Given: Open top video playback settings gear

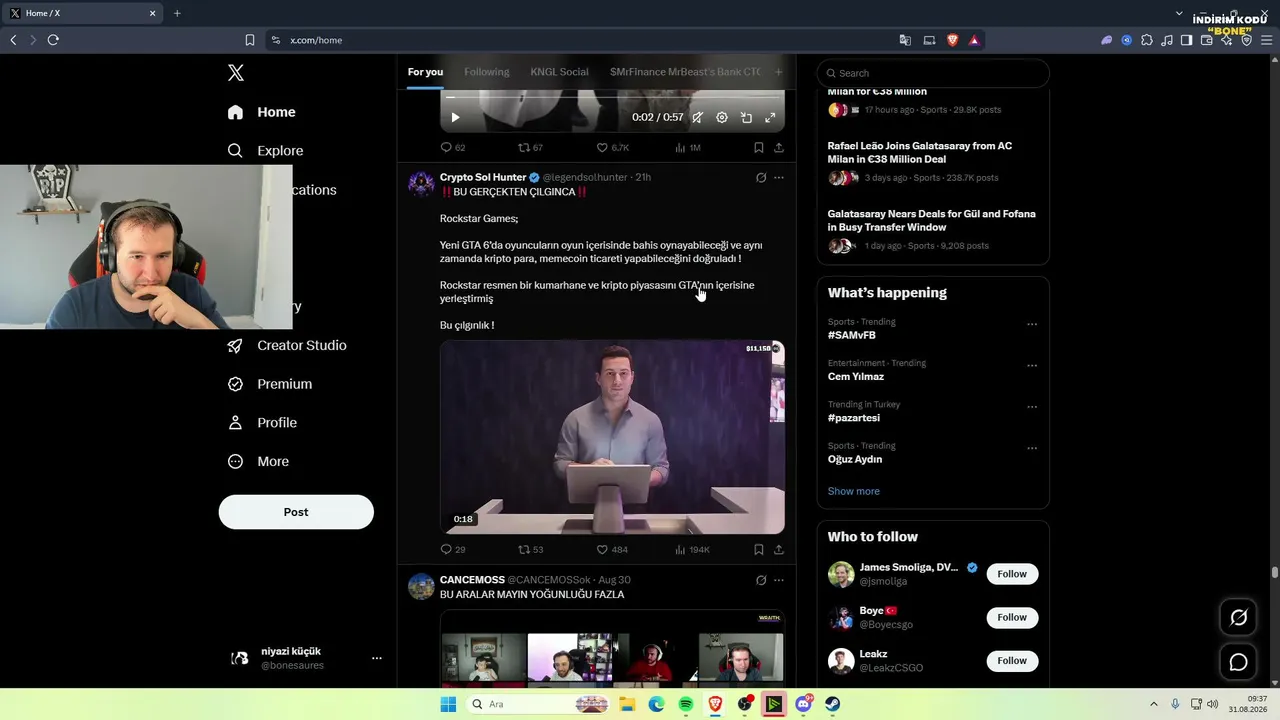Looking at the screenshot, I should point(722,118).
